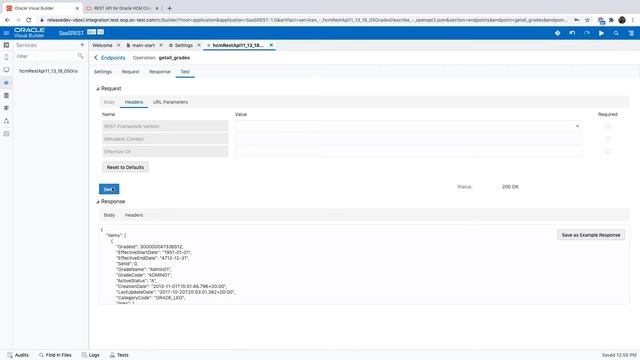640x360 pixels.
Task: Select request URL Parameters tab
Action: tap(170, 102)
